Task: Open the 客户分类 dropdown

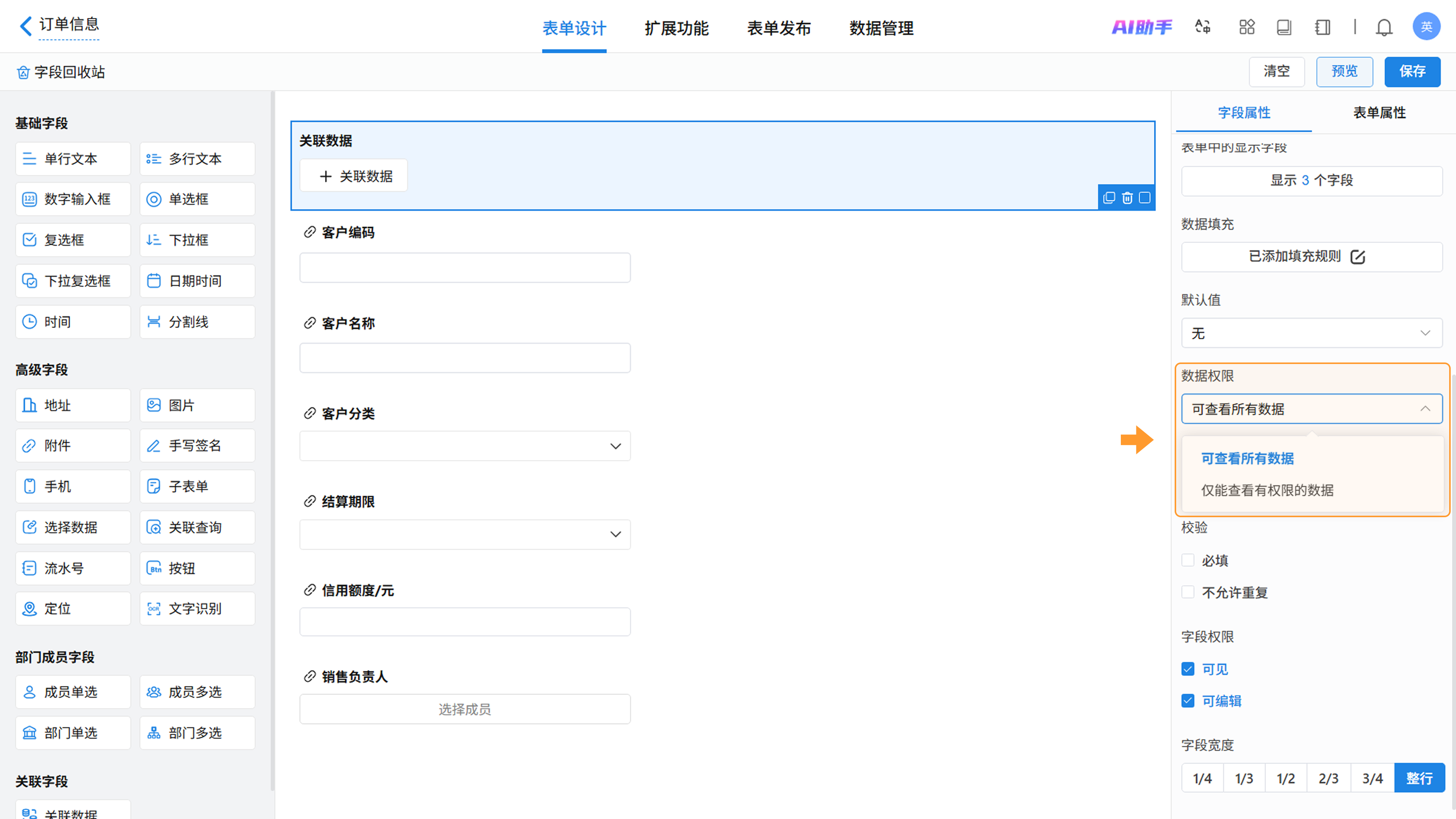Action: coord(464,446)
